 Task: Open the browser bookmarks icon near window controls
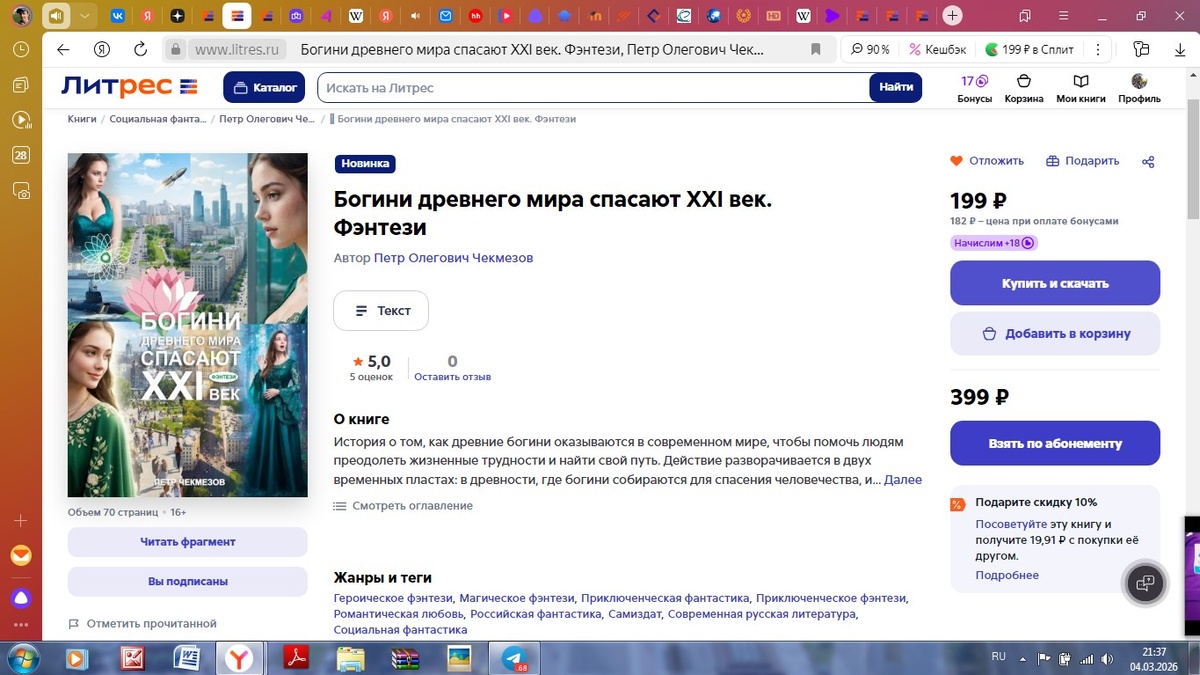(1025, 16)
